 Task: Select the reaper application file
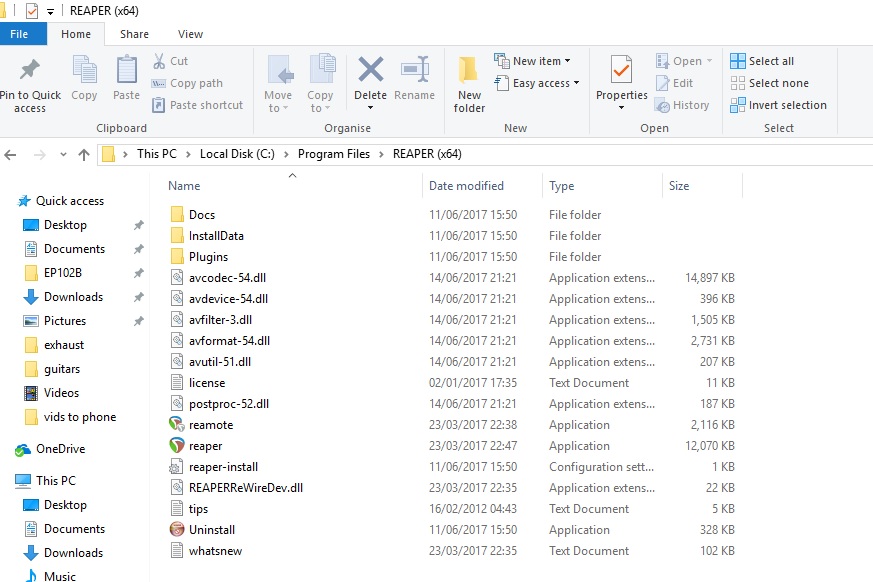point(205,446)
